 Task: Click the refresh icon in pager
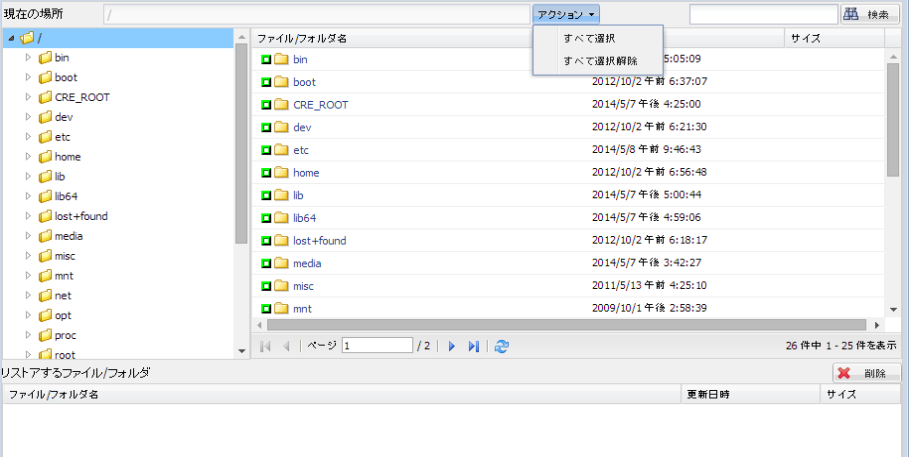click(501, 346)
